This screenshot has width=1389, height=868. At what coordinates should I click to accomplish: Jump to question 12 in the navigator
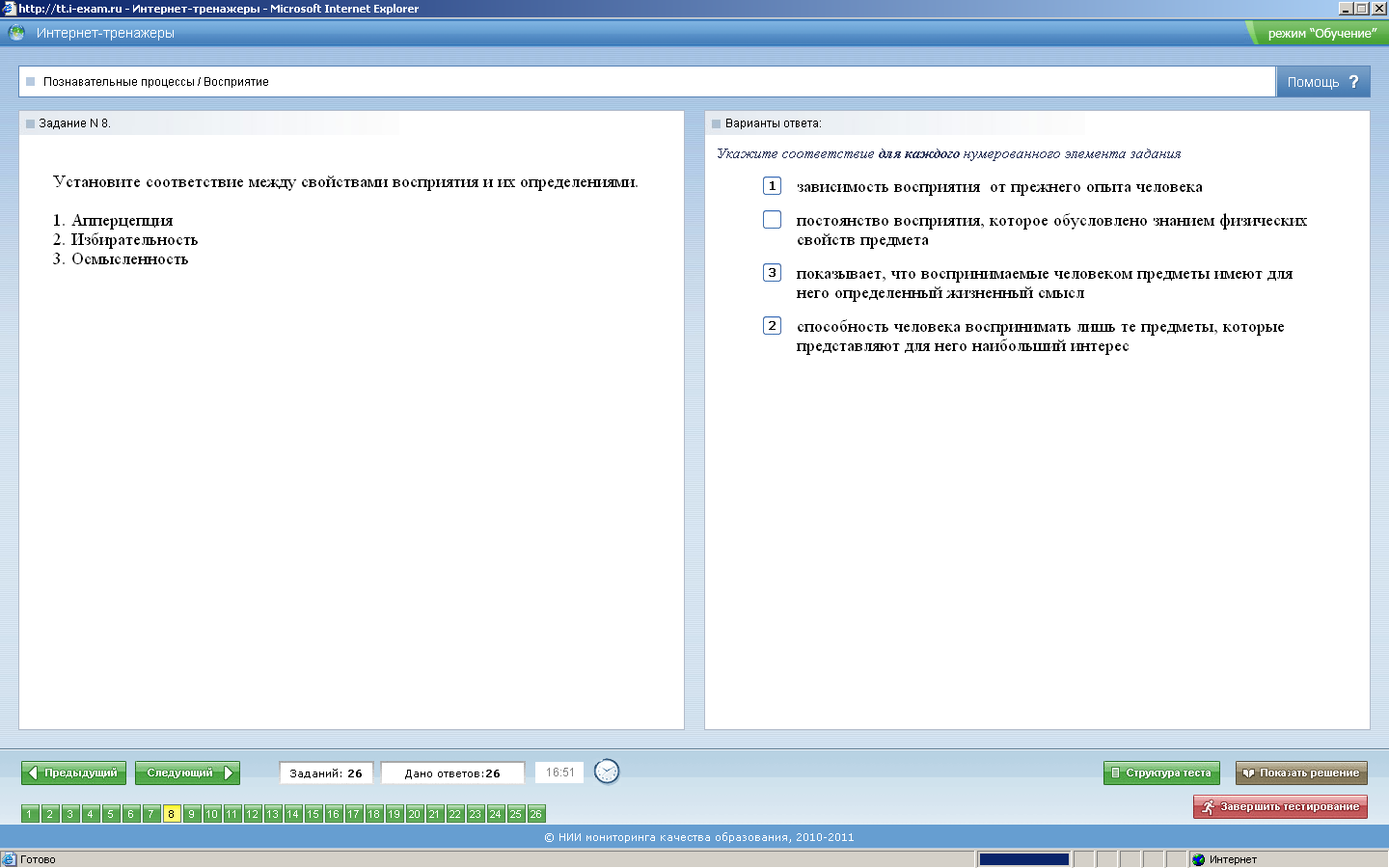[253, 814]
